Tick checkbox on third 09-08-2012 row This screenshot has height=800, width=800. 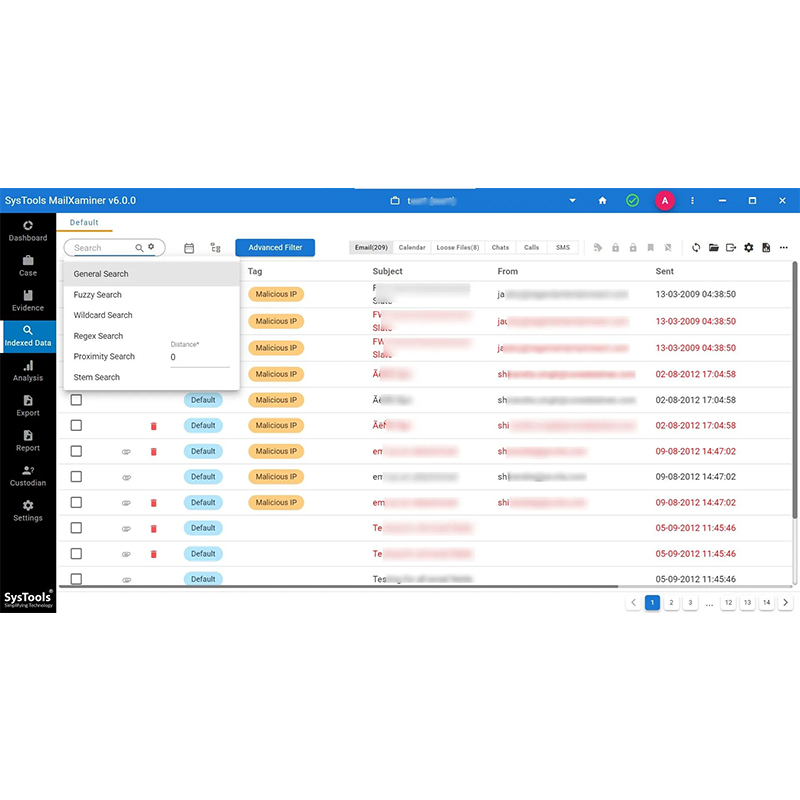pos(76,503)
